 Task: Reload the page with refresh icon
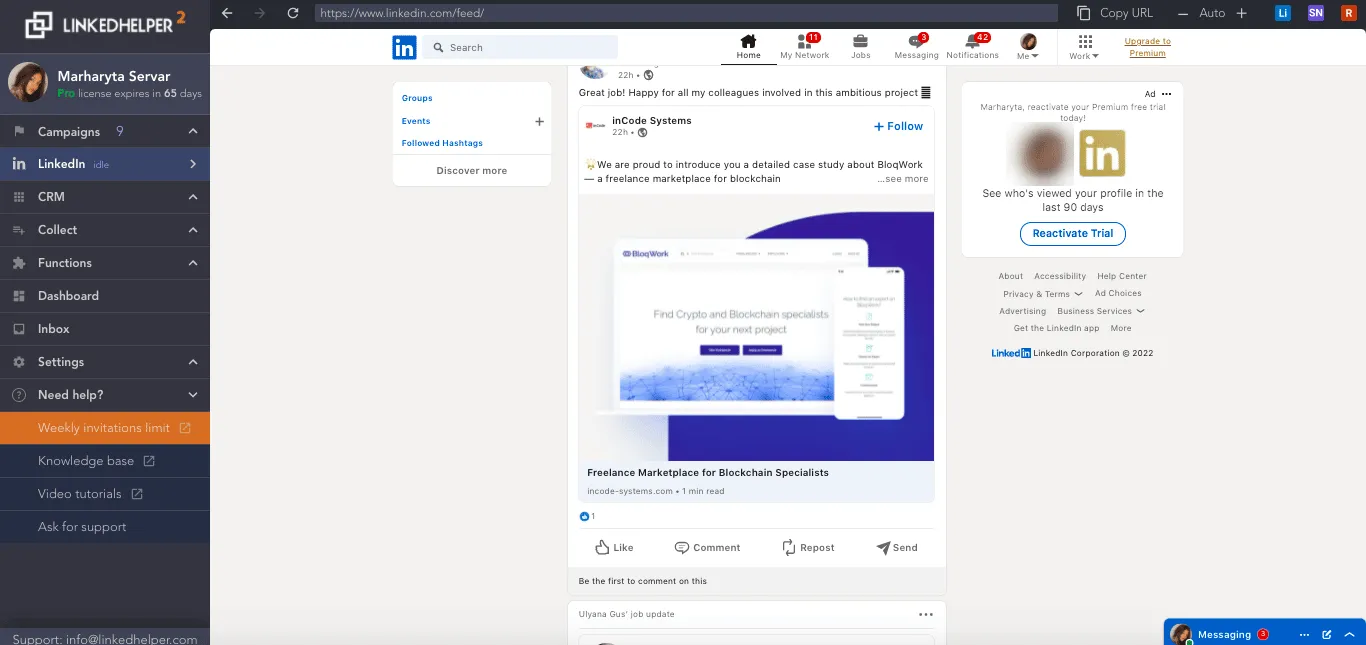click(x=292, y=13)
